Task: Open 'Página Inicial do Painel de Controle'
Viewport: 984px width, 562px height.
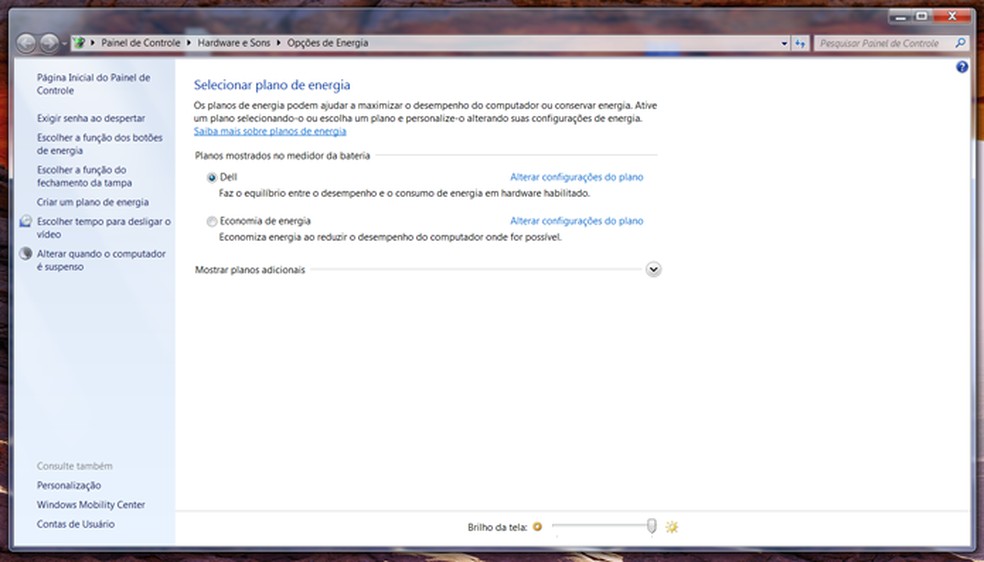Action: [x=94, y=84]
